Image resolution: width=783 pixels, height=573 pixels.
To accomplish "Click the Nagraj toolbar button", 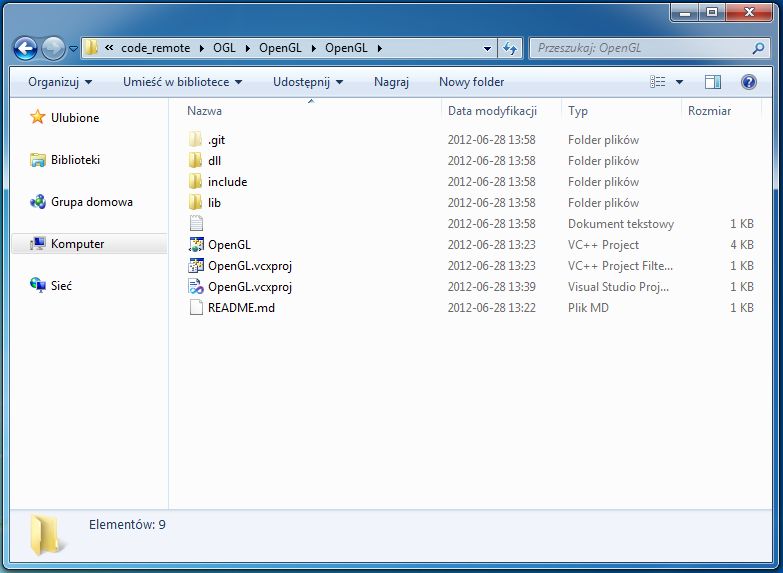I will (x=392, y=82).
